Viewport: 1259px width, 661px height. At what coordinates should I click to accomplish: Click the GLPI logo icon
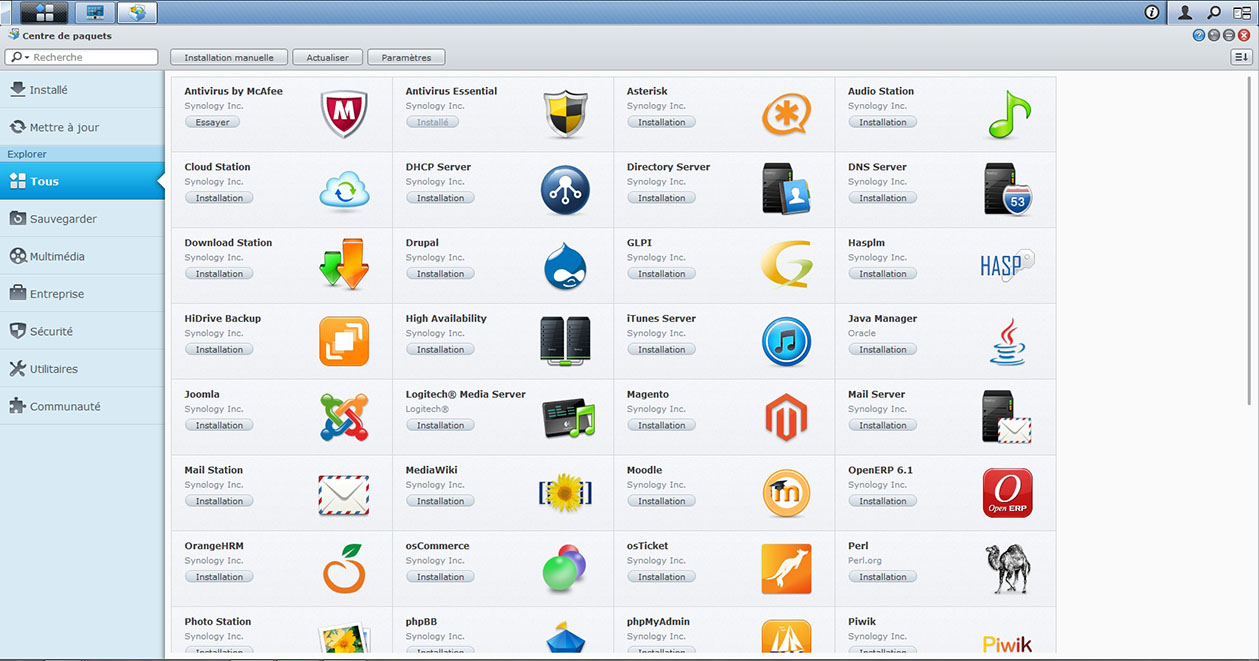click(x=786, y=266)
